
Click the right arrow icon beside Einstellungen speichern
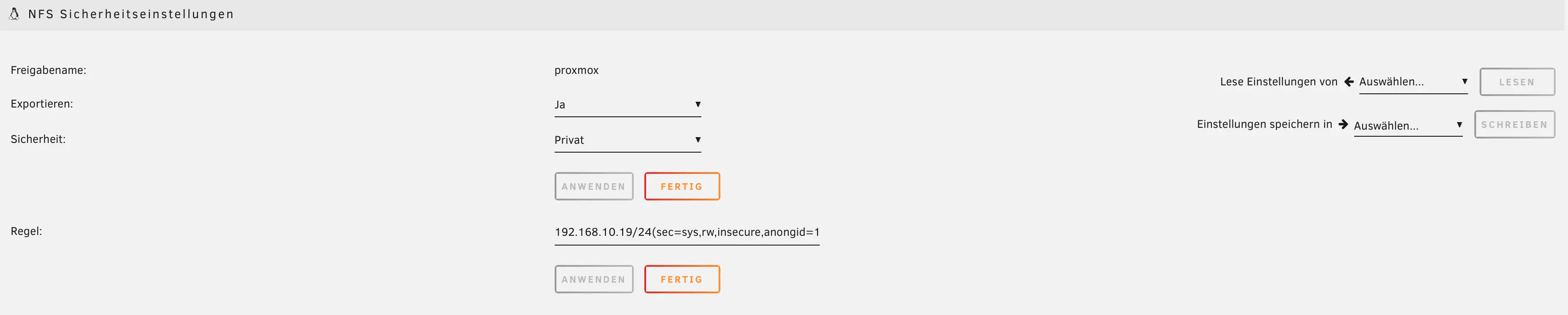pyautogui.click(x=1343, y=124)
